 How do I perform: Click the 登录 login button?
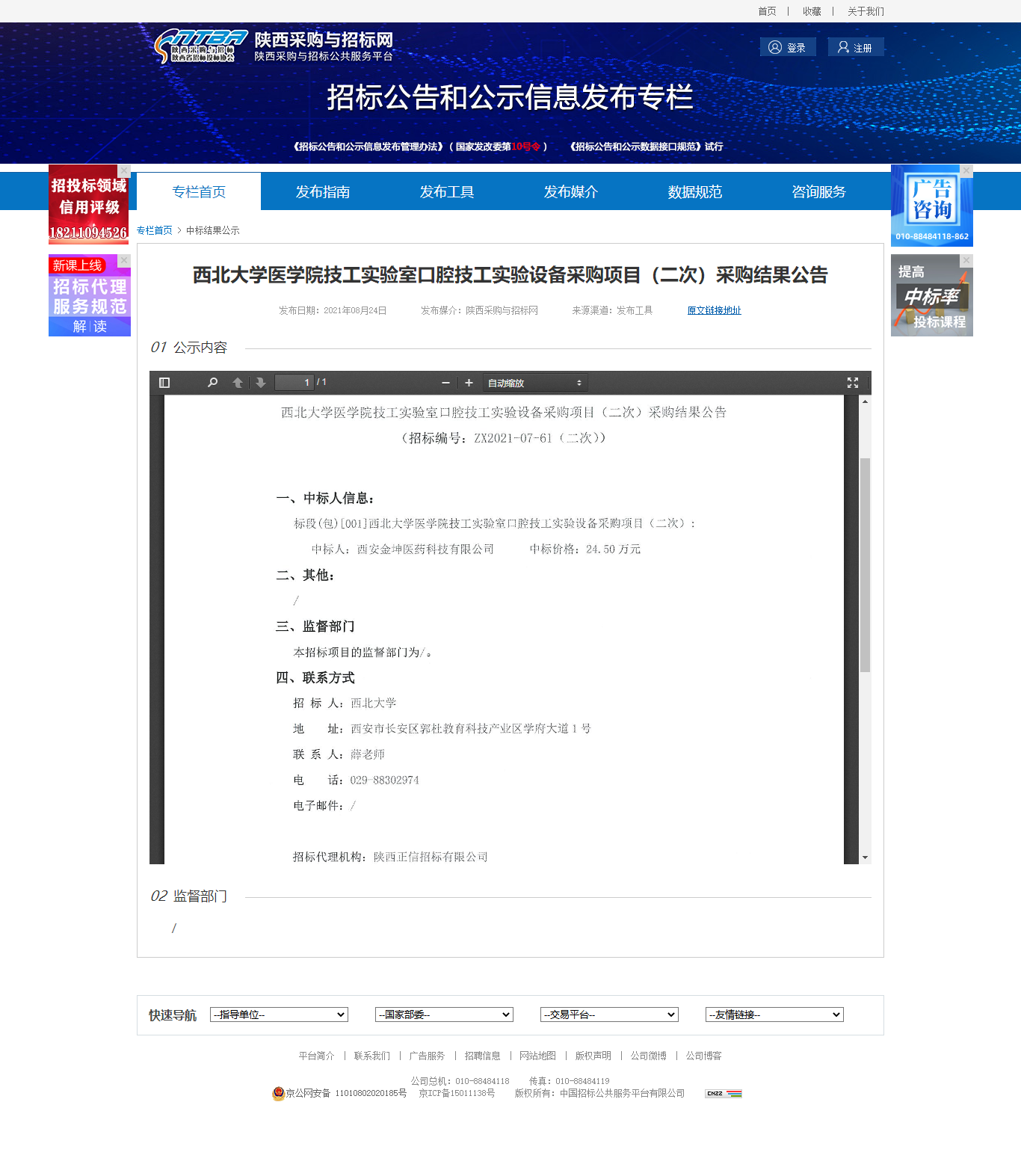788,47
